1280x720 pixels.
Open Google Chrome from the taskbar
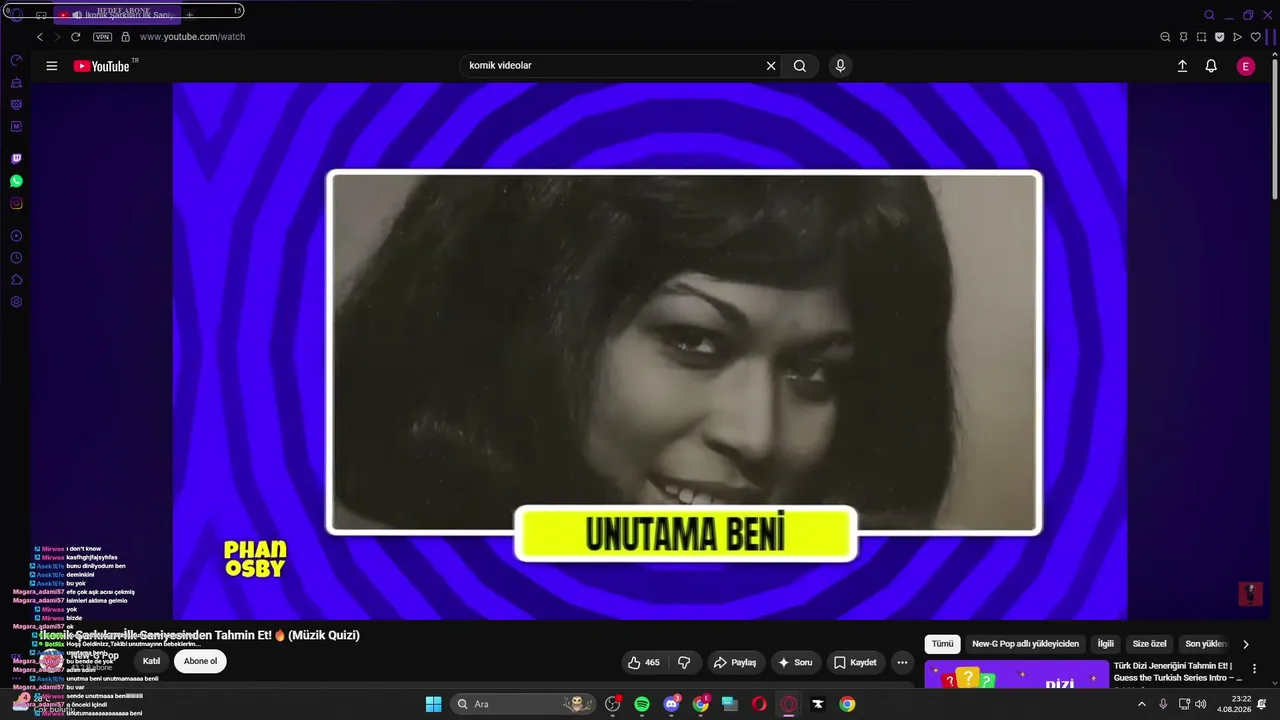coord(847,704)
